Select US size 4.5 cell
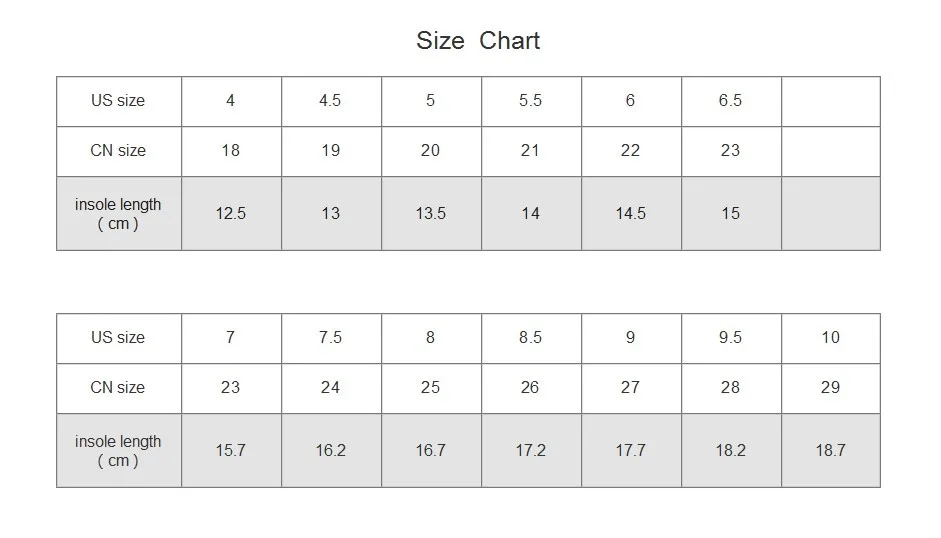 pos(331,101)
